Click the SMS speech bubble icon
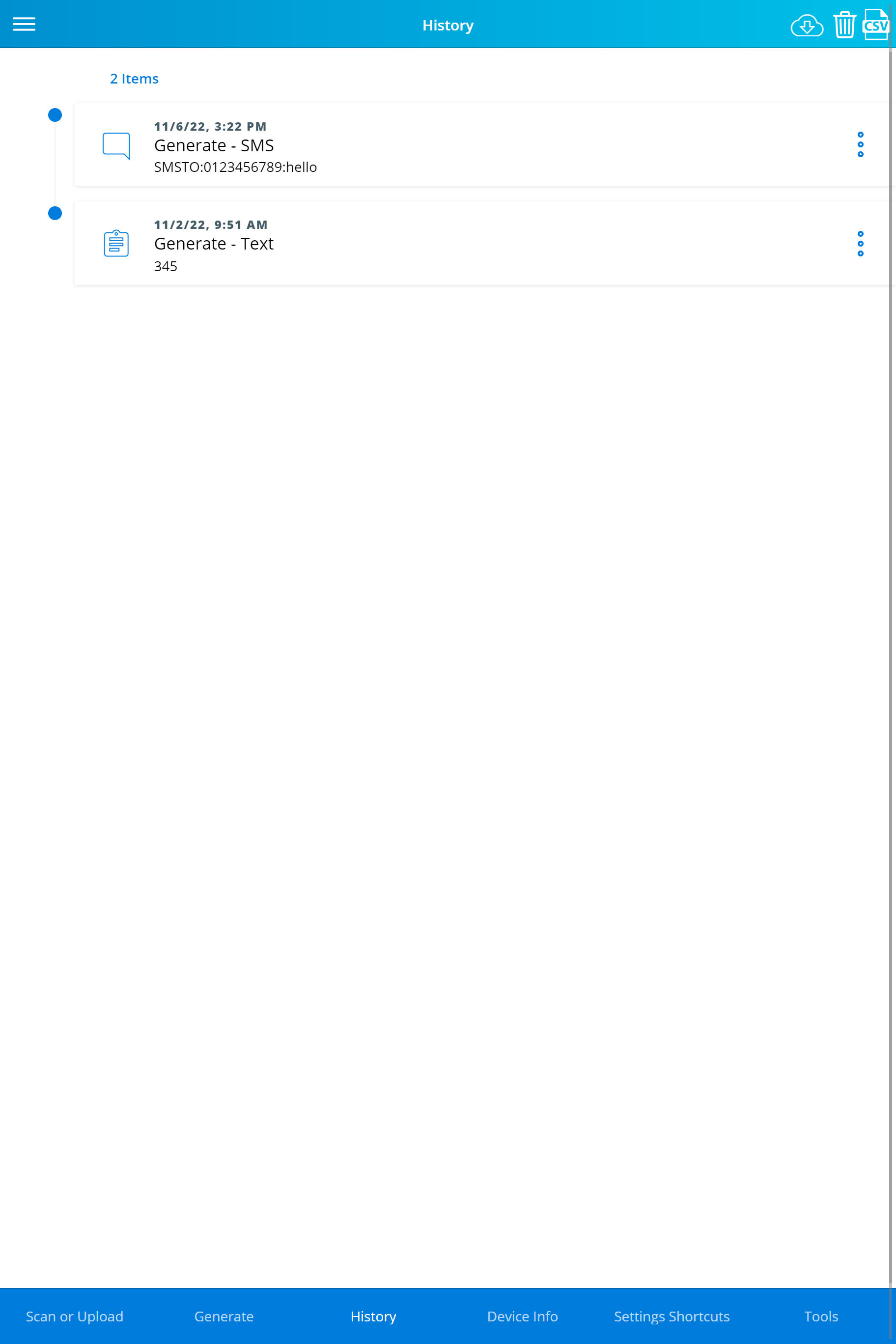 click(116, 146)
